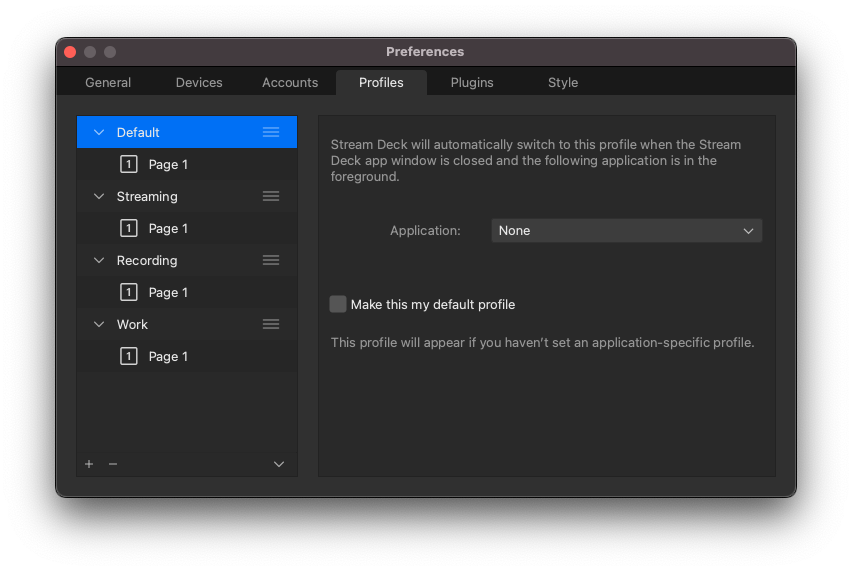Open the Application dropdown set to None
852x571 pixels.
click(x=627, y=231)
